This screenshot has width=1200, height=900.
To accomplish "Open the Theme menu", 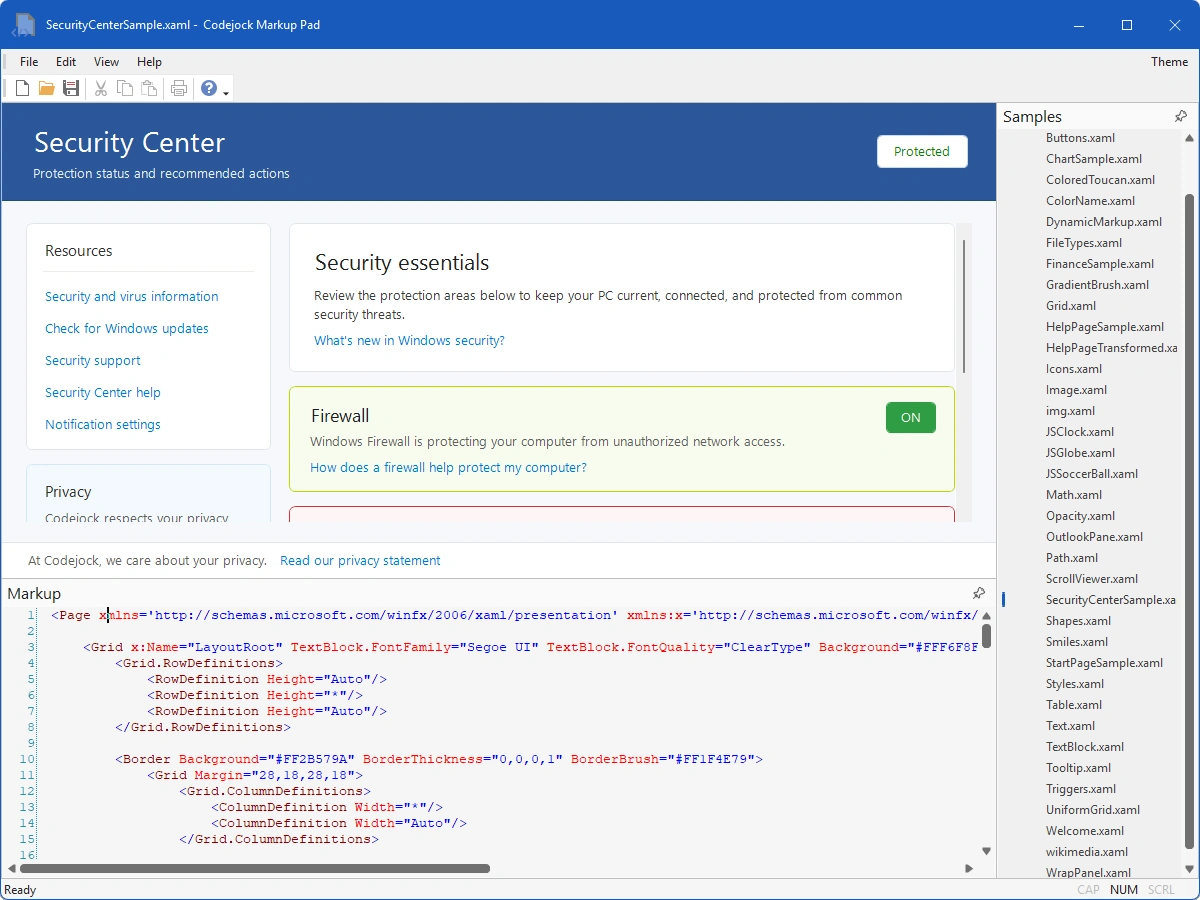I will [x=1169, y=62].
